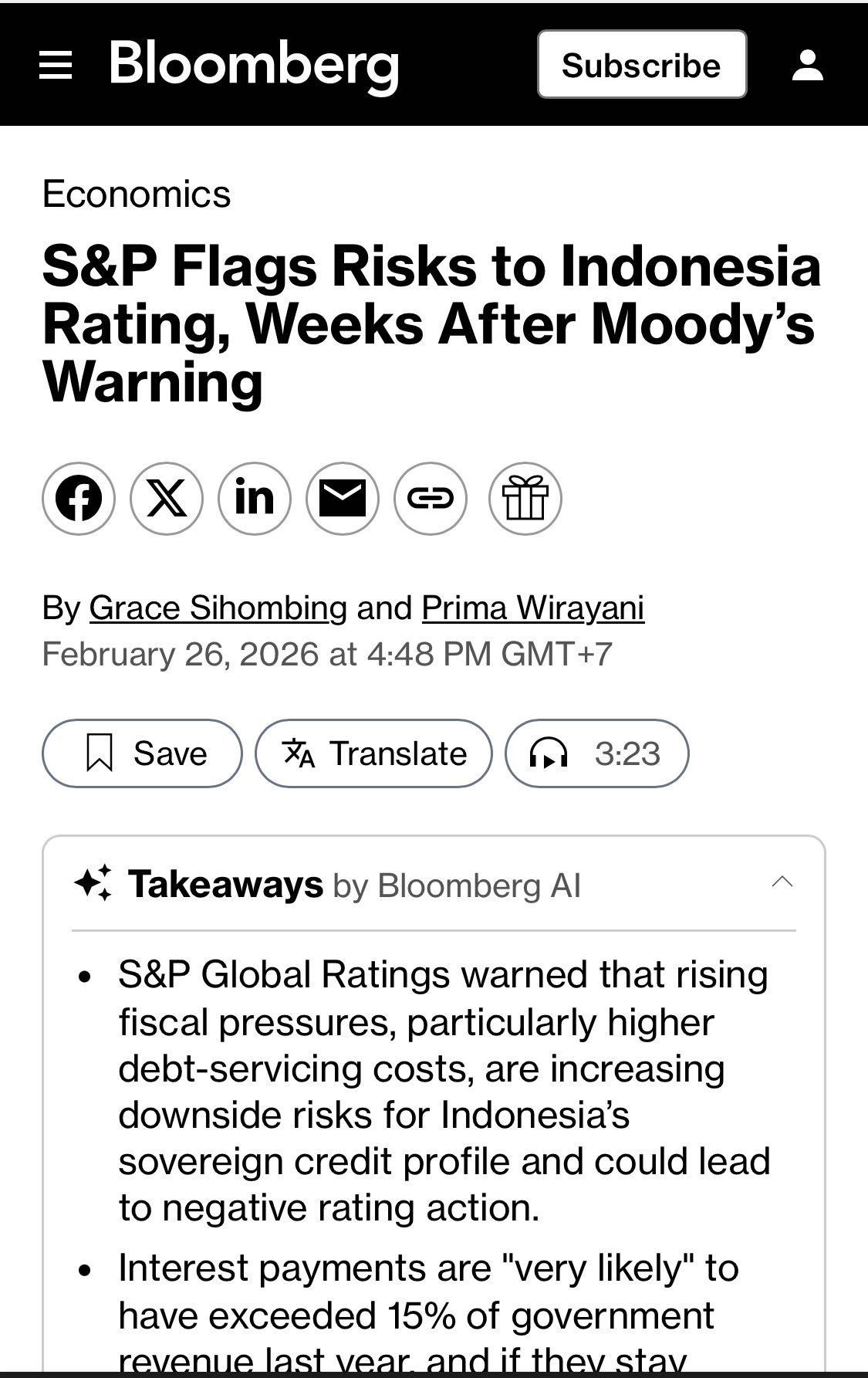Screen dimensions: 868x1378
Task: Click the article headline text
Action: pos(431,323)
